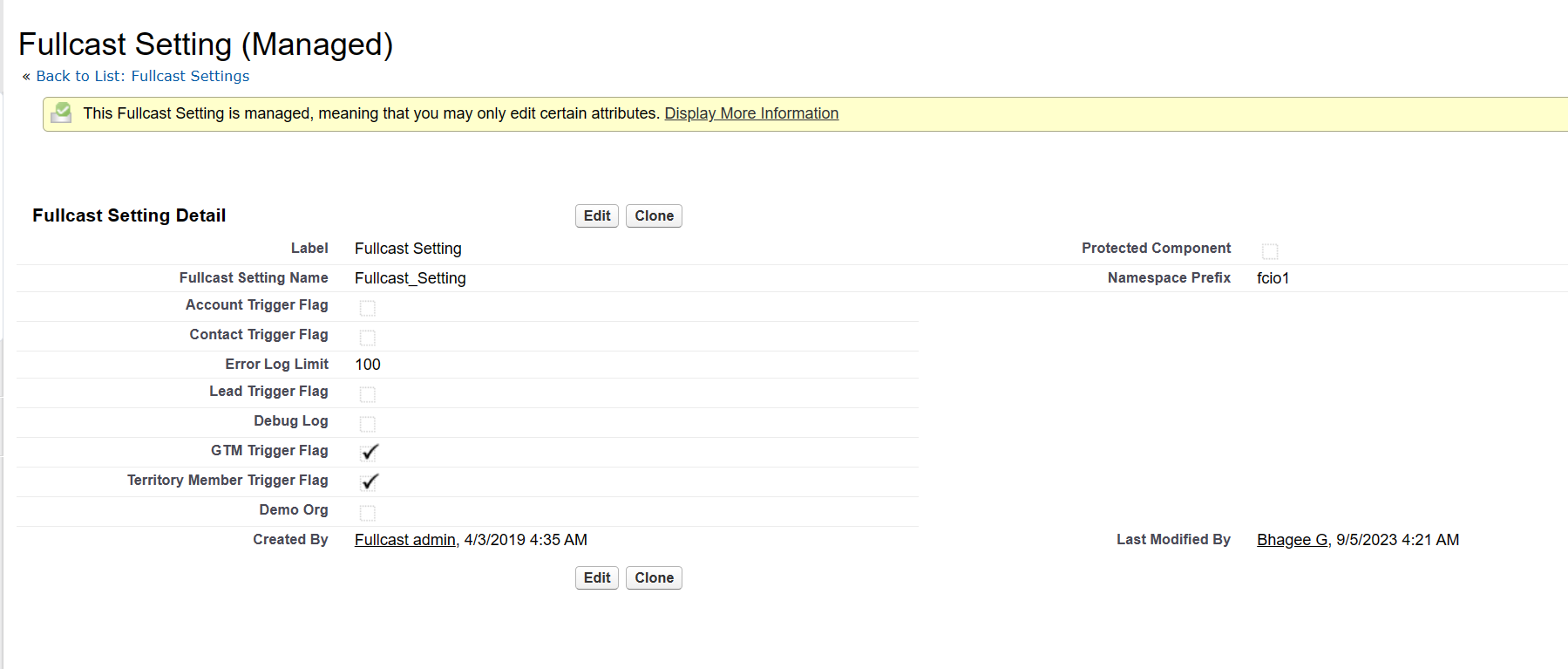Click the Territory Member Trigger Flag label
The image size is (1568, 669).
(227, 481)
